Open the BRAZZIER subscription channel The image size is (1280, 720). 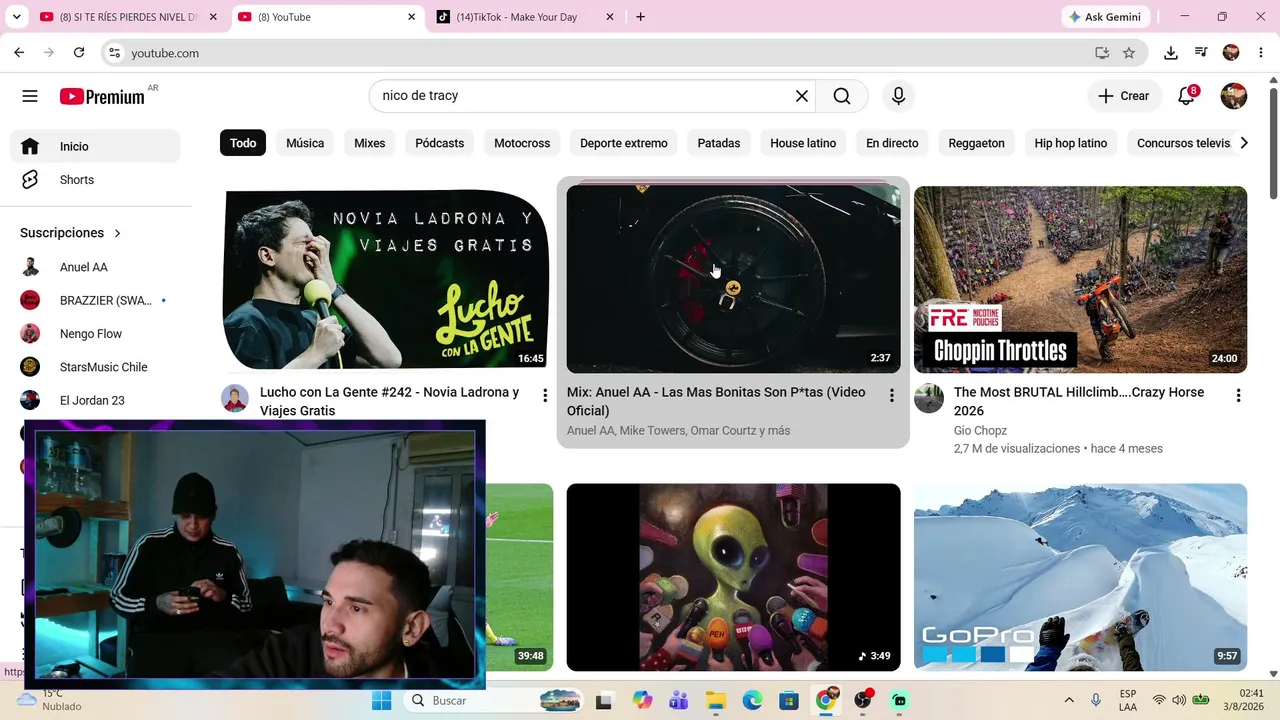(95, 300)
